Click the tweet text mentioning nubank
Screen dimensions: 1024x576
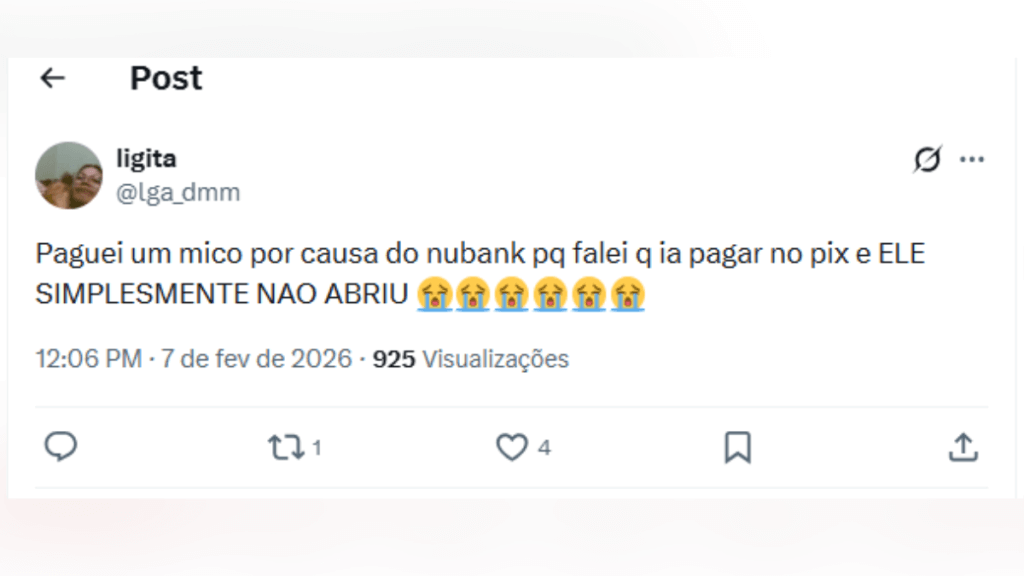pyautogui.click(x=480, y=254)
